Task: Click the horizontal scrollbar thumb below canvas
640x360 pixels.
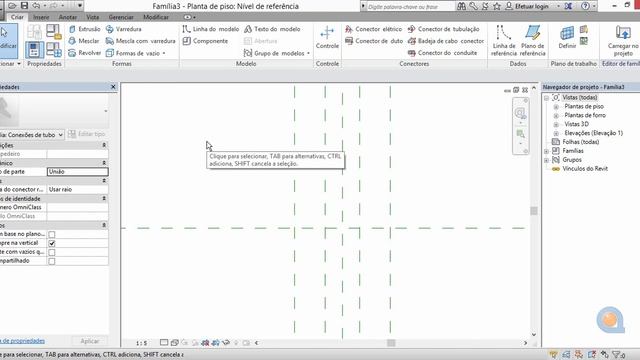Action: [x=391, y=343]
